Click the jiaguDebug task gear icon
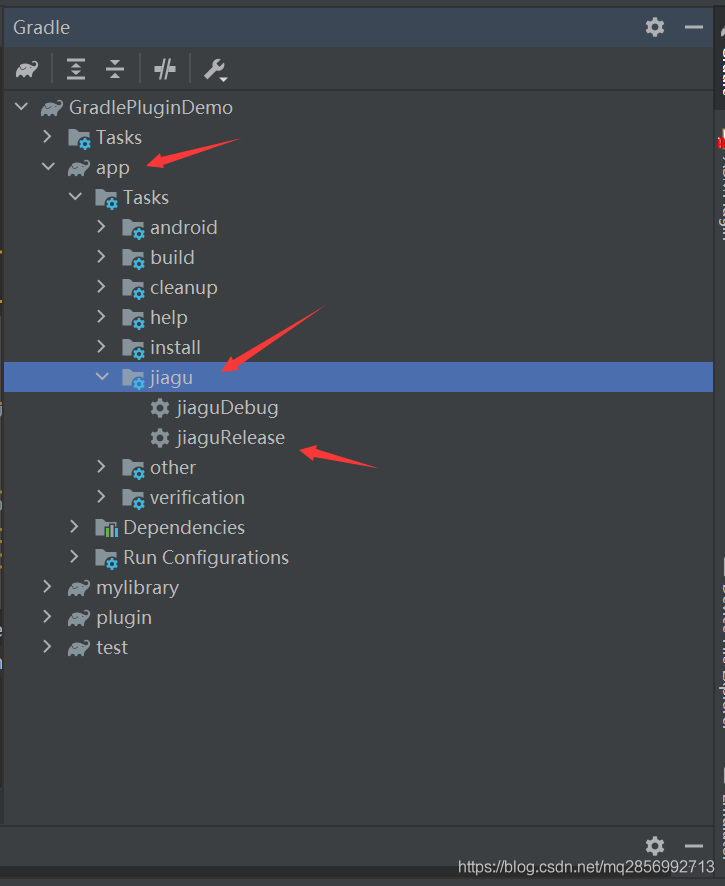 point(159,408)
